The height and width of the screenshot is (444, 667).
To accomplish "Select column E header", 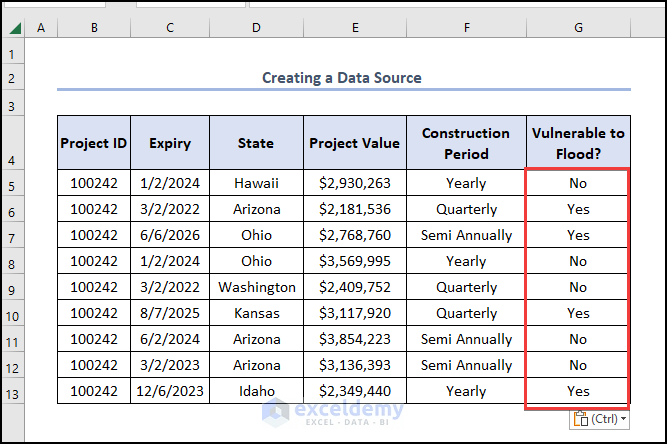I will click(354, 28).
